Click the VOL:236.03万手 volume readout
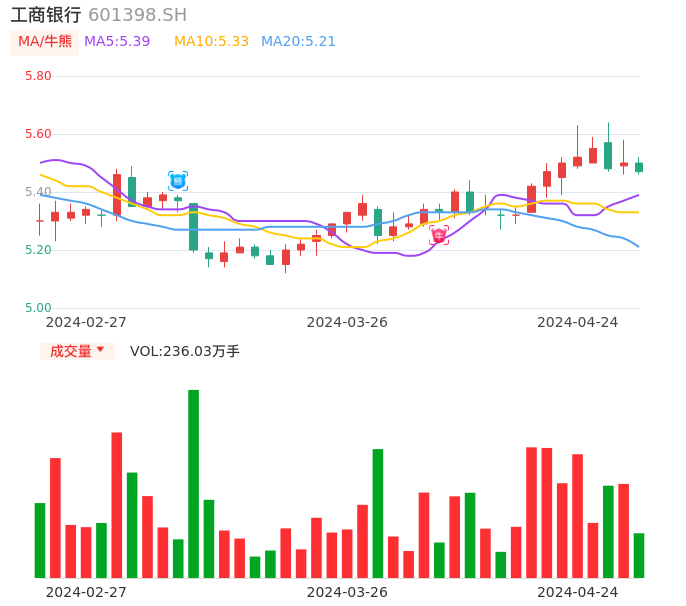686x606 pixels. click(185, 351)
